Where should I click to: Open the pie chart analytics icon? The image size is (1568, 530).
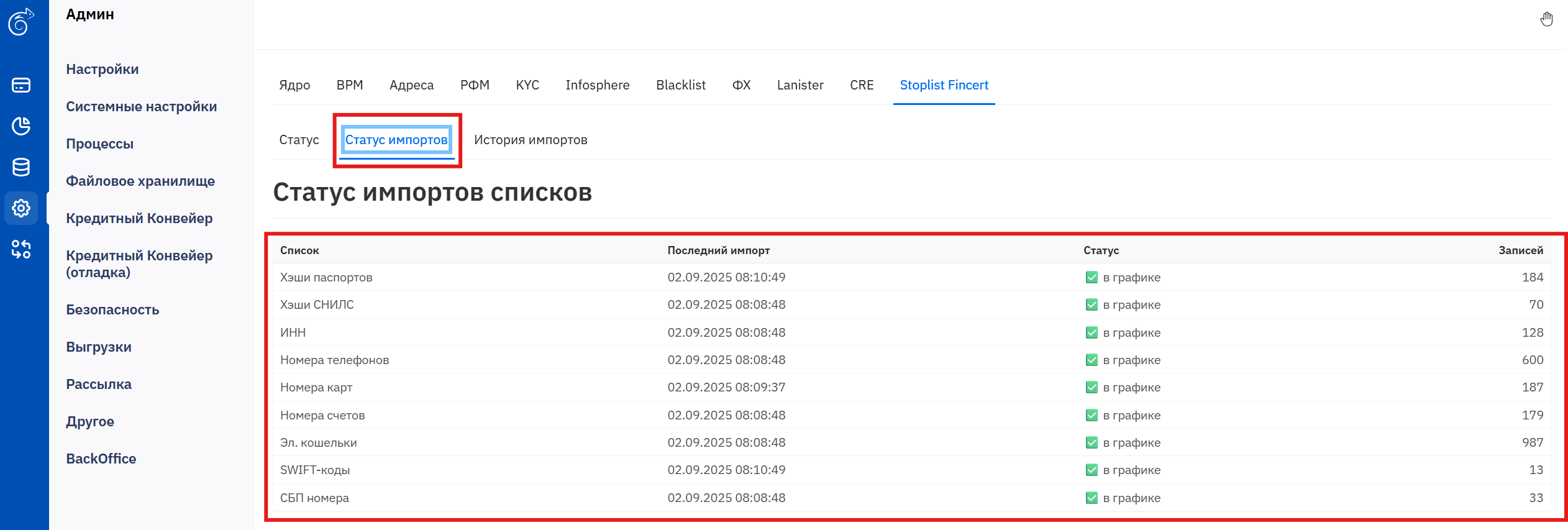[x=21, y=126]
